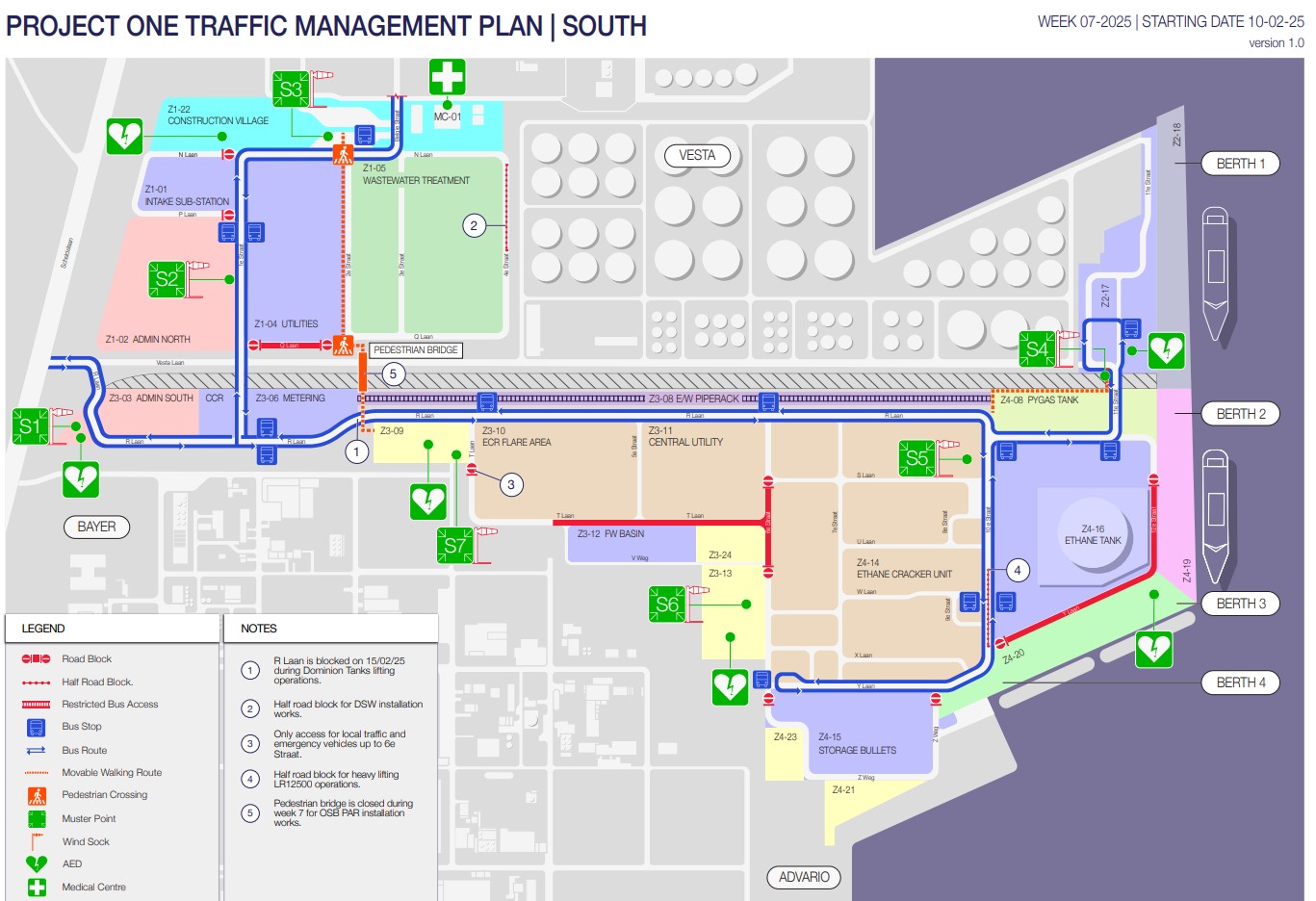The height and width of the screenshot is (901, 1316).
Task: Click the Z4-16 Ethane Tank circle
Action: pyautogui.click(x=1094, y=535)
